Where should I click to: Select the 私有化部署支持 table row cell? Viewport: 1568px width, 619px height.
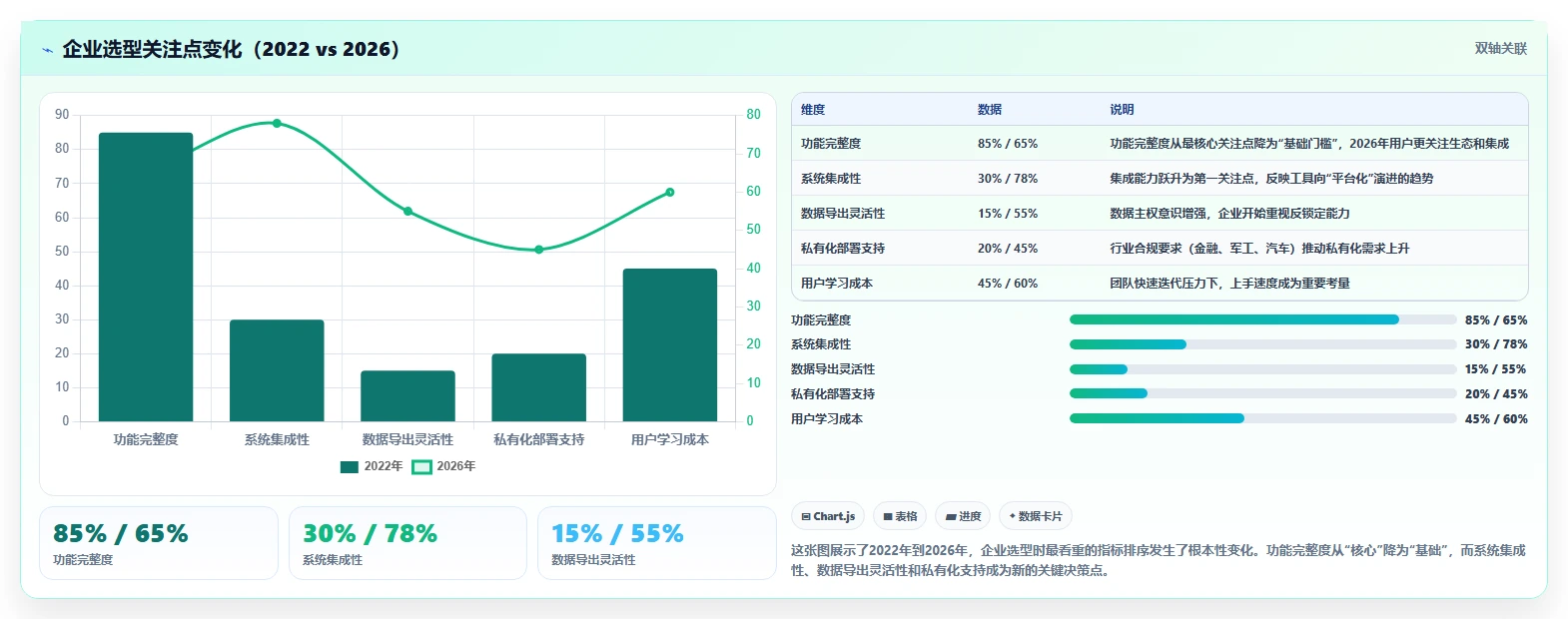[843, 249]
